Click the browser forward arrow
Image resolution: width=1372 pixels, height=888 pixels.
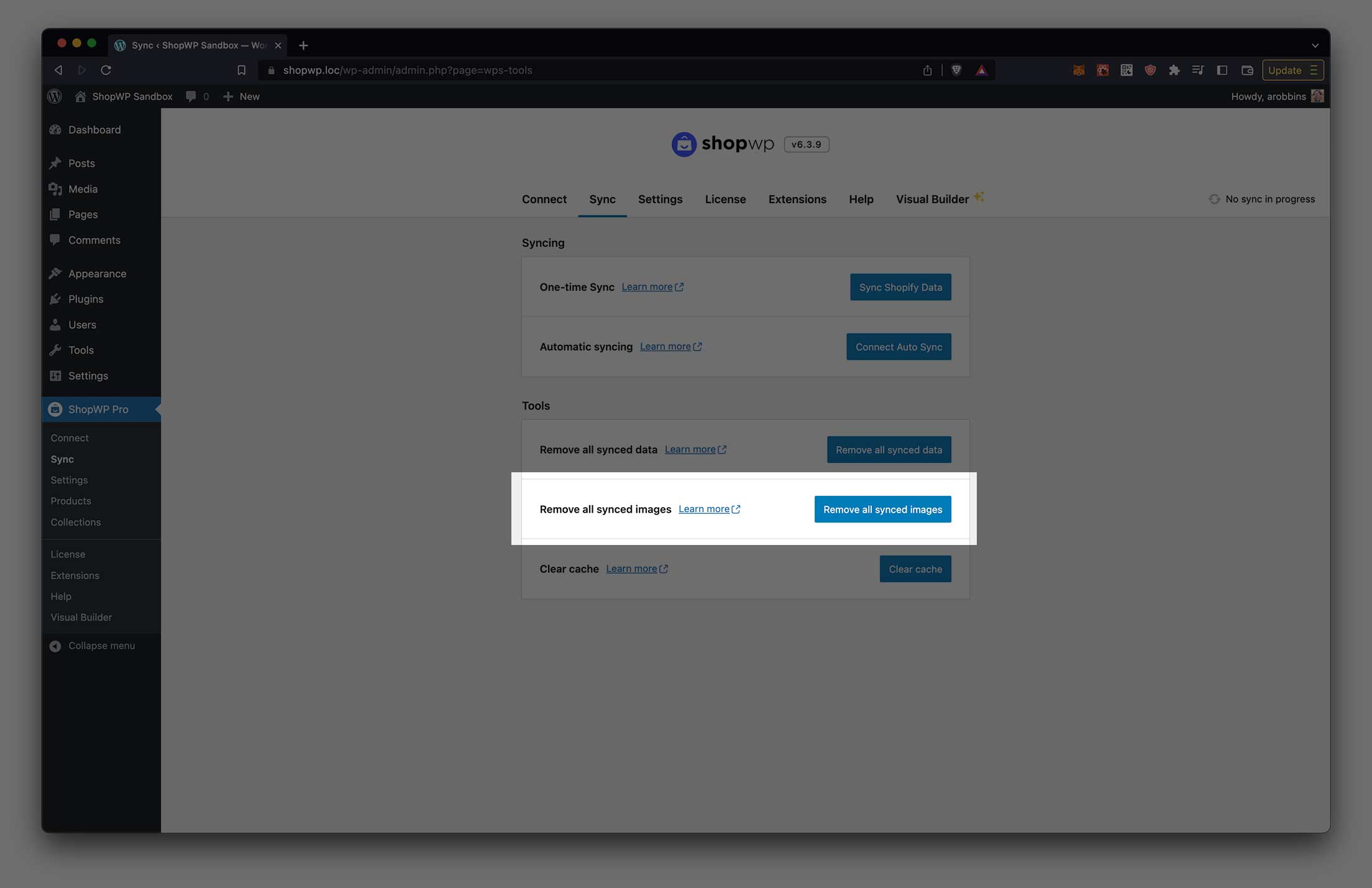81,70
